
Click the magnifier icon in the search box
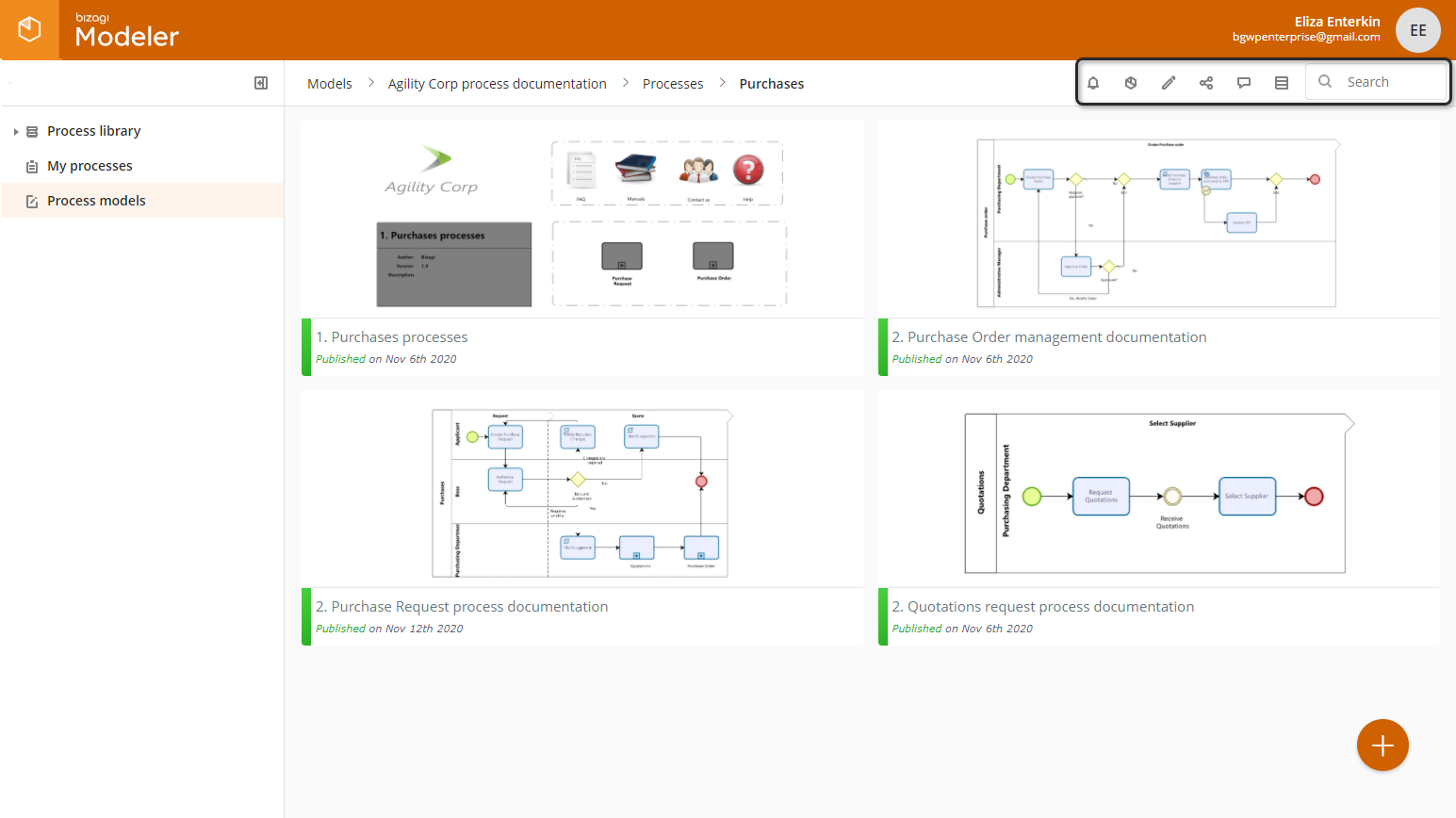[x=1325, y=82]
